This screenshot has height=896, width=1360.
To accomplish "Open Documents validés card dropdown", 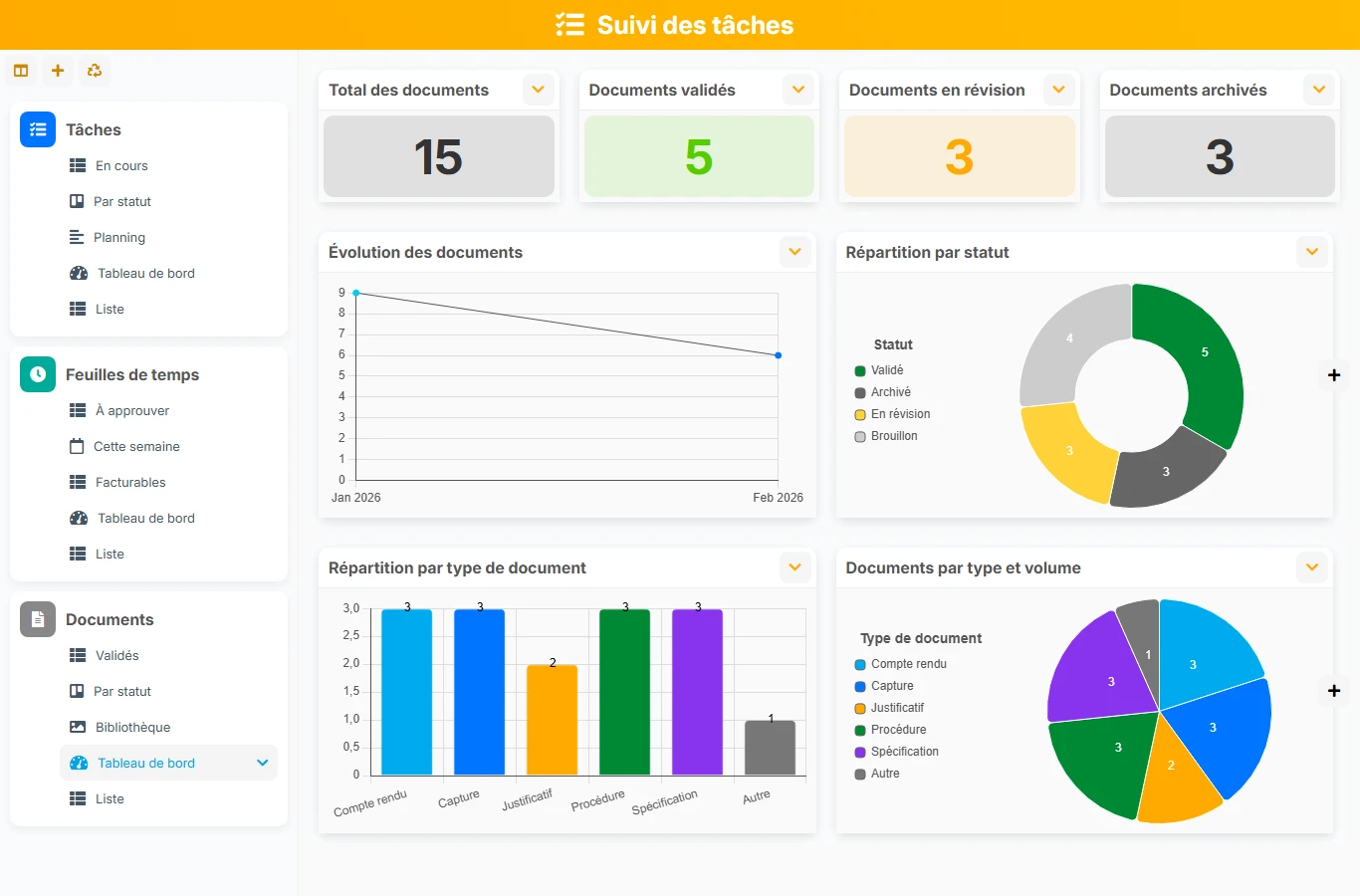I will point(798,90).
